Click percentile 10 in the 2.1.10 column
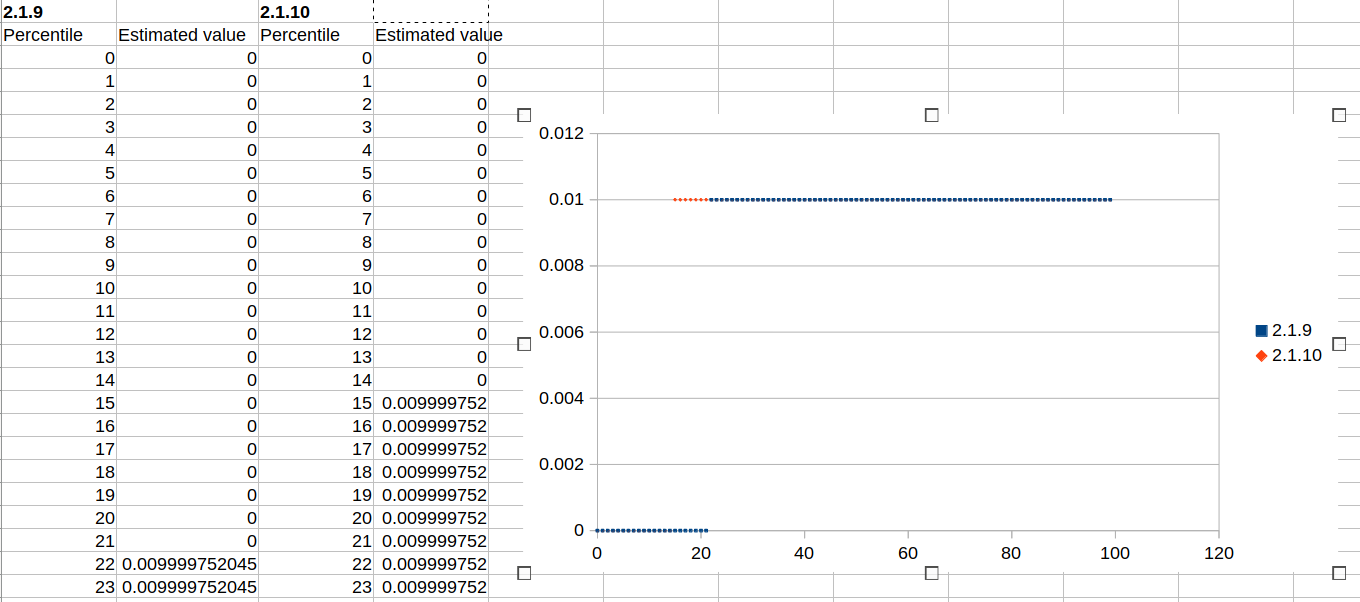This screenshot has height=602, width=1360. pos(315,288)
